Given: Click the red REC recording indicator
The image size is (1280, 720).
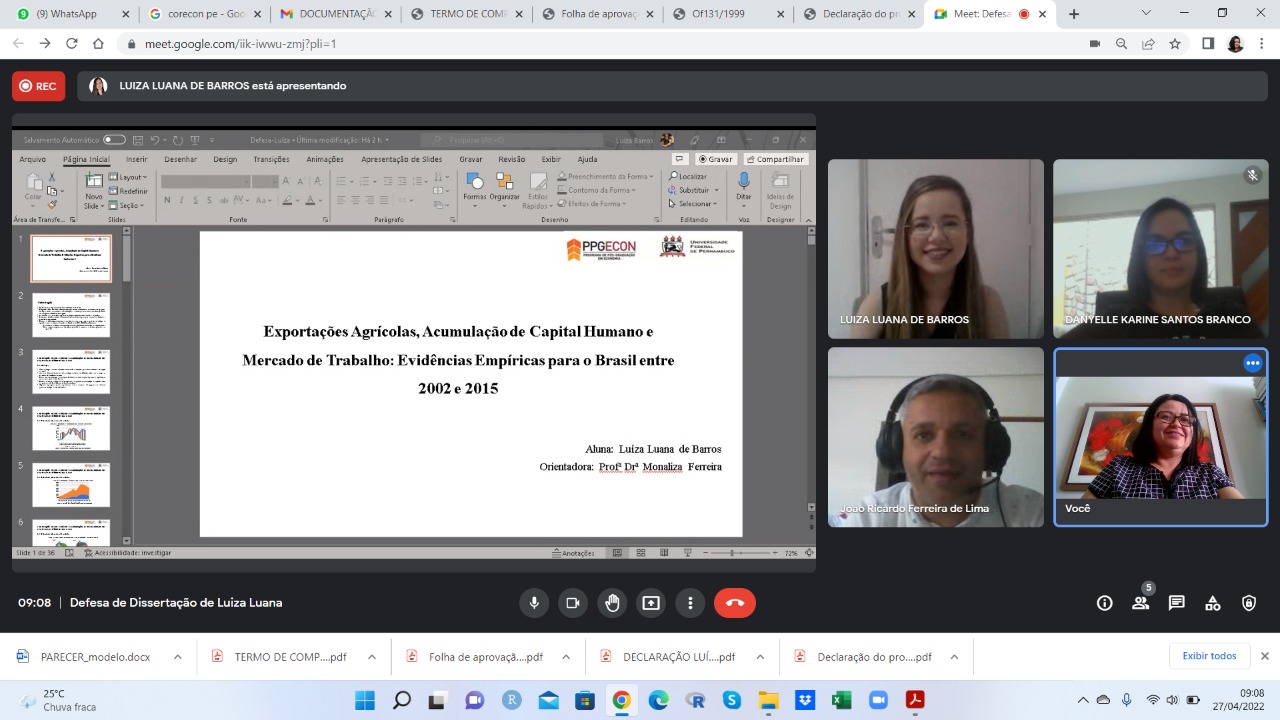Looking at the screenshot, I should click(x=39, y=86).
